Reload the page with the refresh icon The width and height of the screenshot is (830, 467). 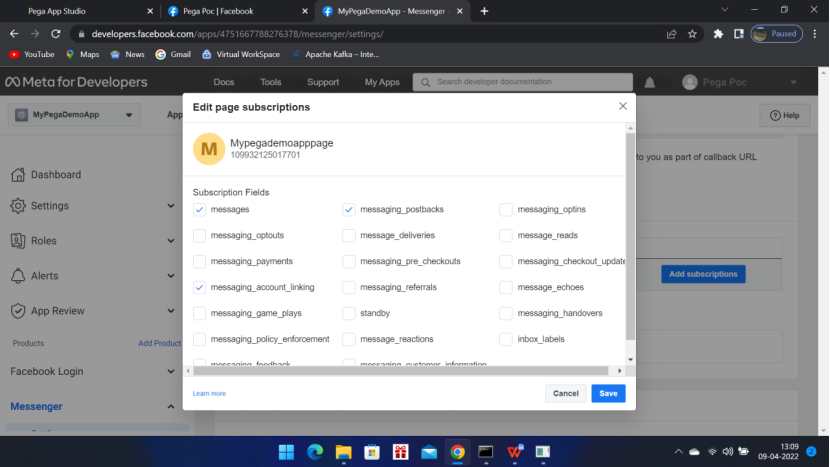(56, 34)
